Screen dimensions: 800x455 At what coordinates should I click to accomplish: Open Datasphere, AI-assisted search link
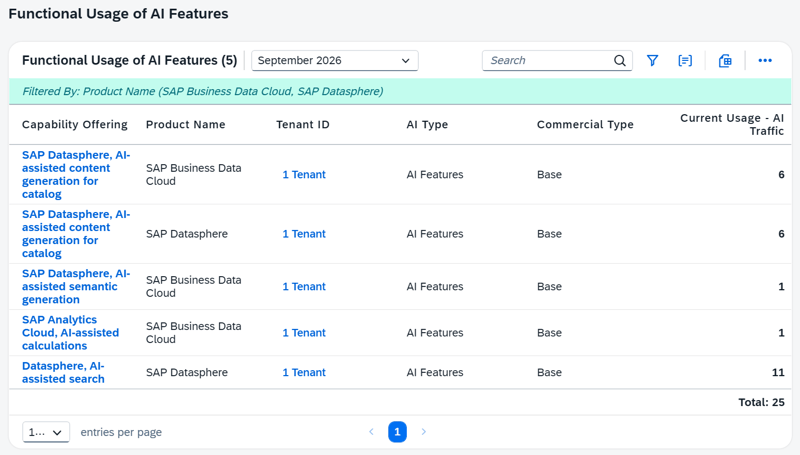pyautogui.click(x=63, y=372)
